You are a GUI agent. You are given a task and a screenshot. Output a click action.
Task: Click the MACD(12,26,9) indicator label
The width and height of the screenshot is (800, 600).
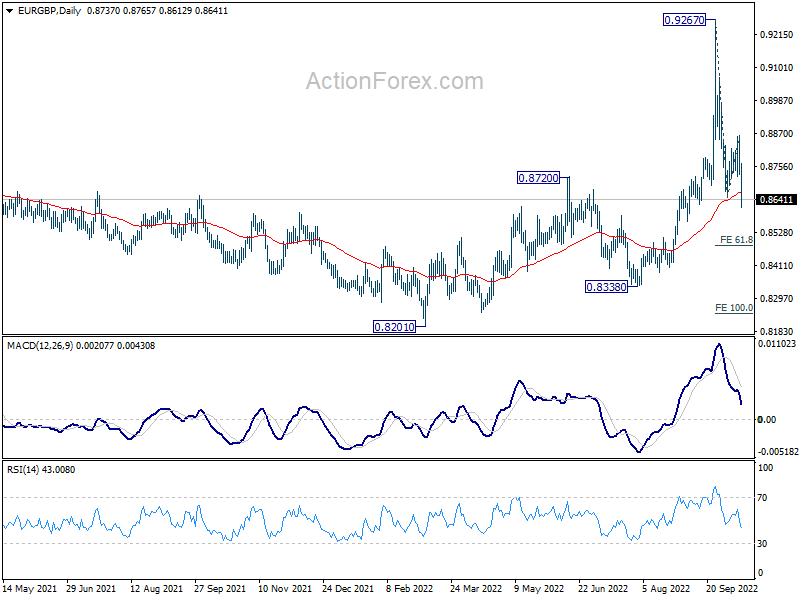point(40,346)
